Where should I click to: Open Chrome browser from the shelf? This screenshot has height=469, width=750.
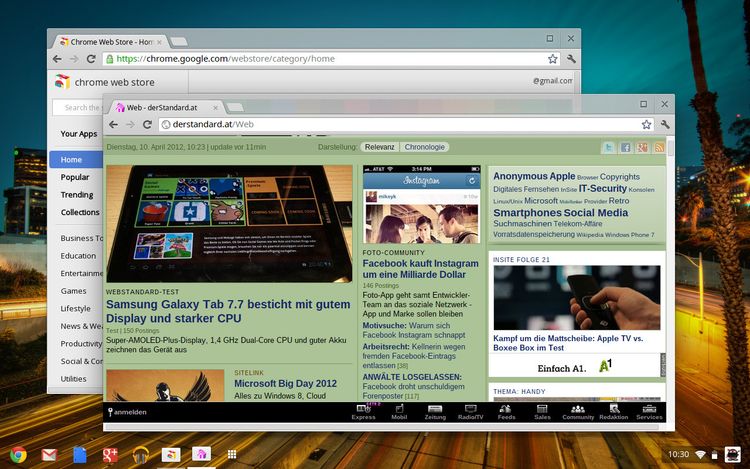click(x=18, y=454)
